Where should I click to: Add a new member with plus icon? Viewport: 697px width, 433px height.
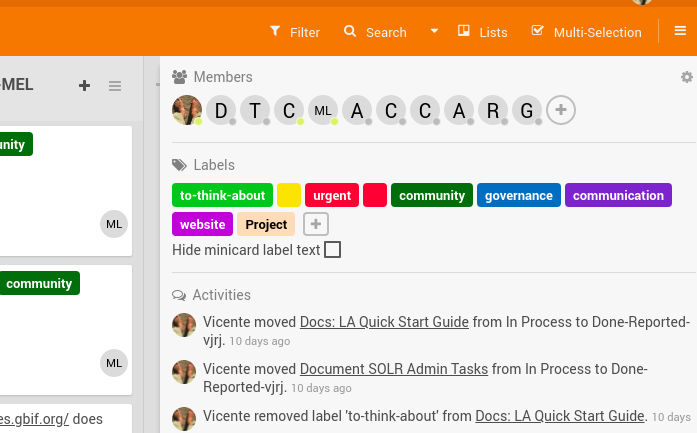tap(561, 110)
